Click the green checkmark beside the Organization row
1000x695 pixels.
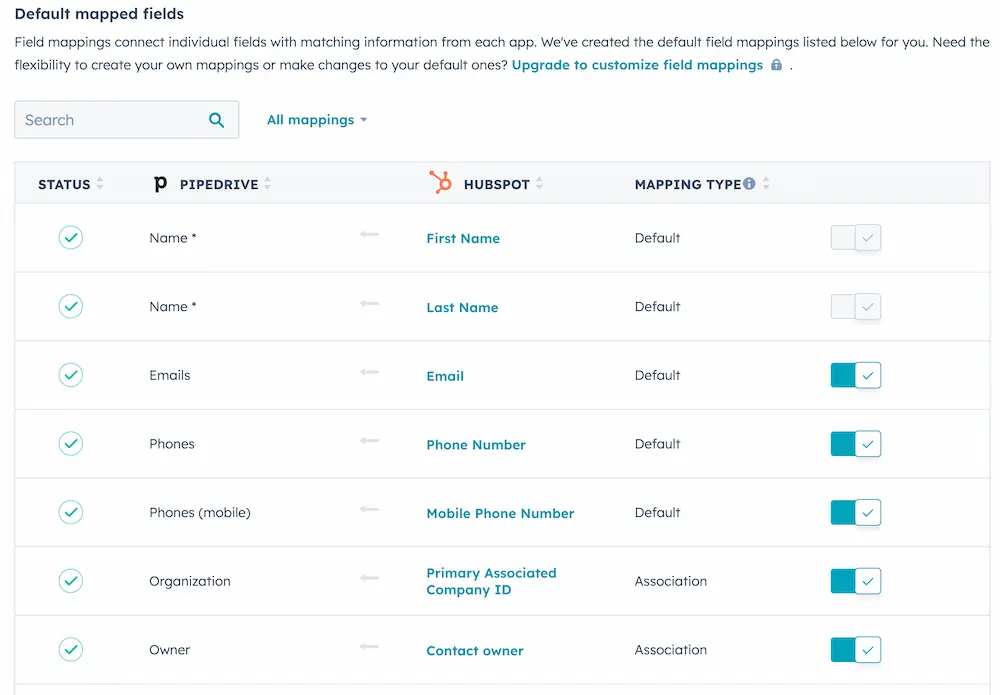[71, 581]
